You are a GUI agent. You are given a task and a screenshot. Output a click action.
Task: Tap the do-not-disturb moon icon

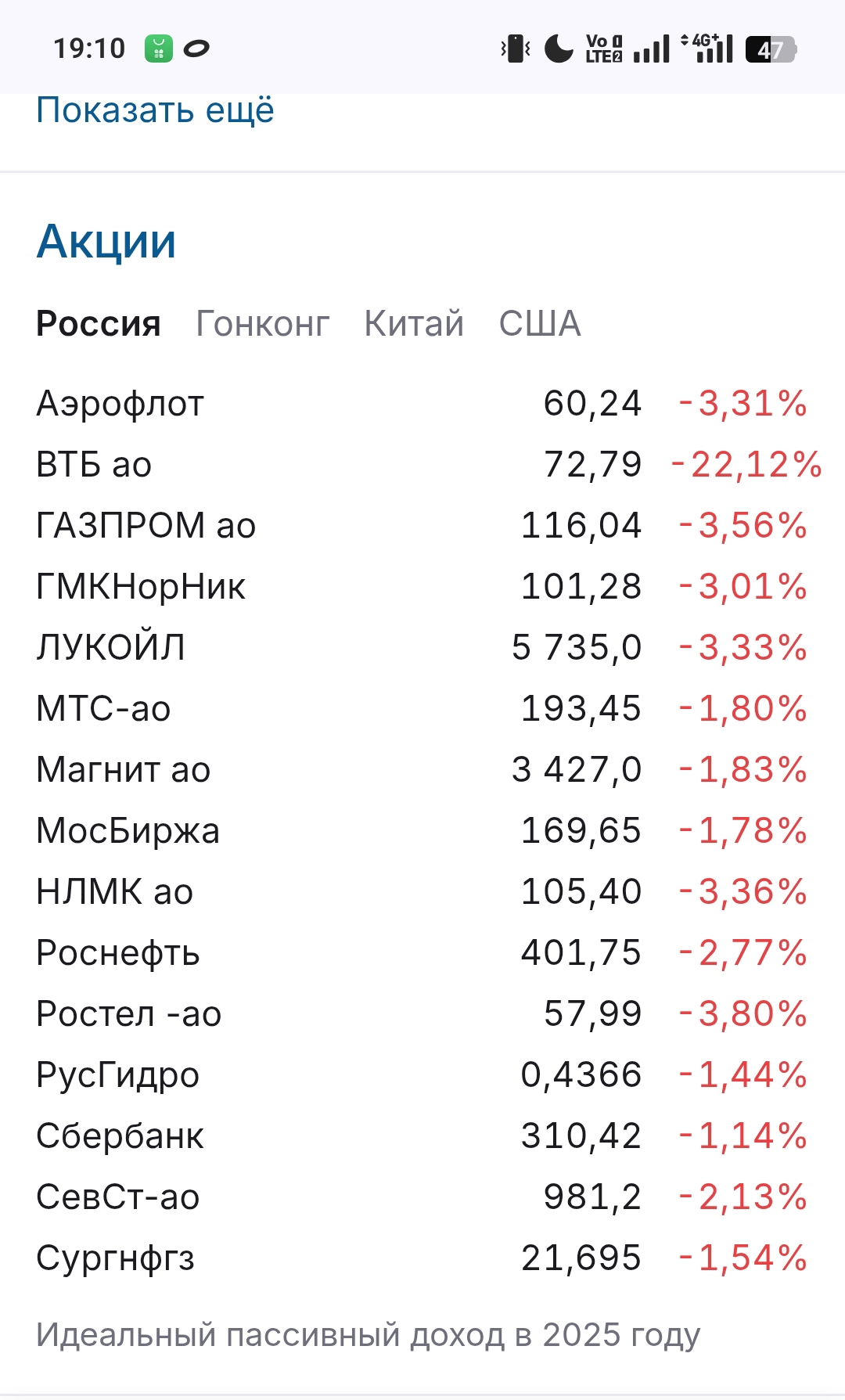tap(559, 49)
